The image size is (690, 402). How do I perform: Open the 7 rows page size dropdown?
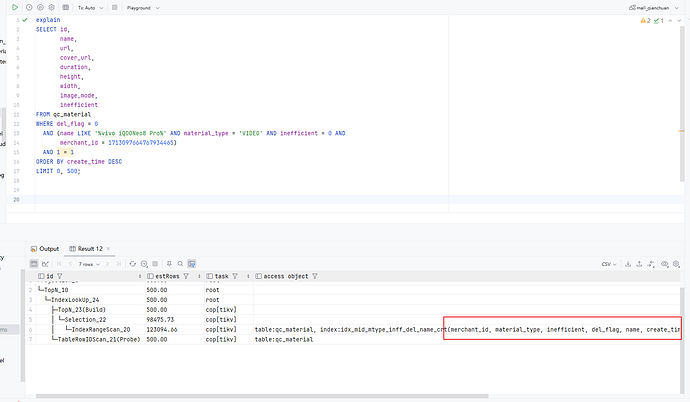click(x=89, y=264)
